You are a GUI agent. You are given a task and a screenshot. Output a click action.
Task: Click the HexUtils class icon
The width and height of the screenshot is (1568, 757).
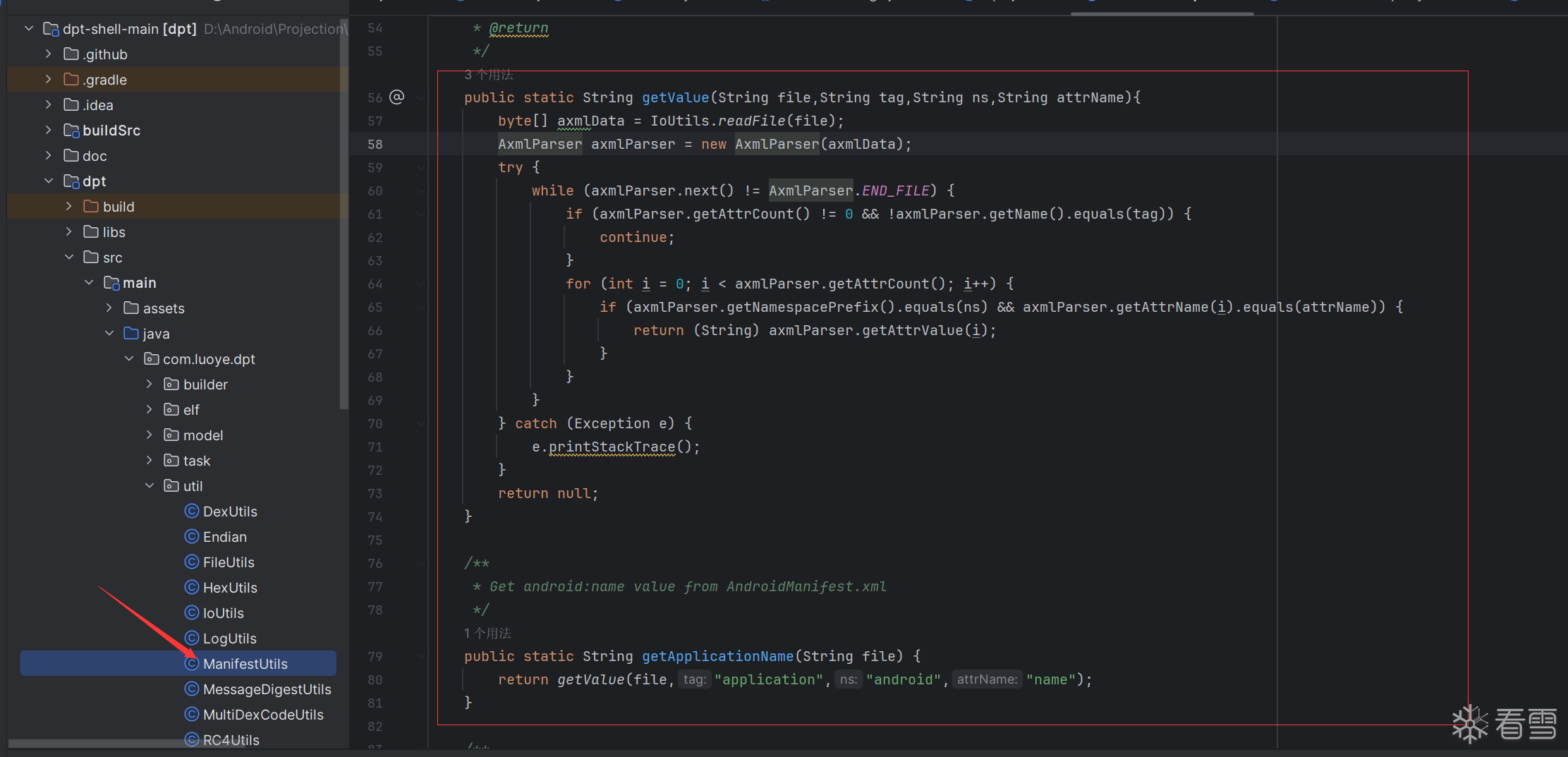click(x=191, y=587)
